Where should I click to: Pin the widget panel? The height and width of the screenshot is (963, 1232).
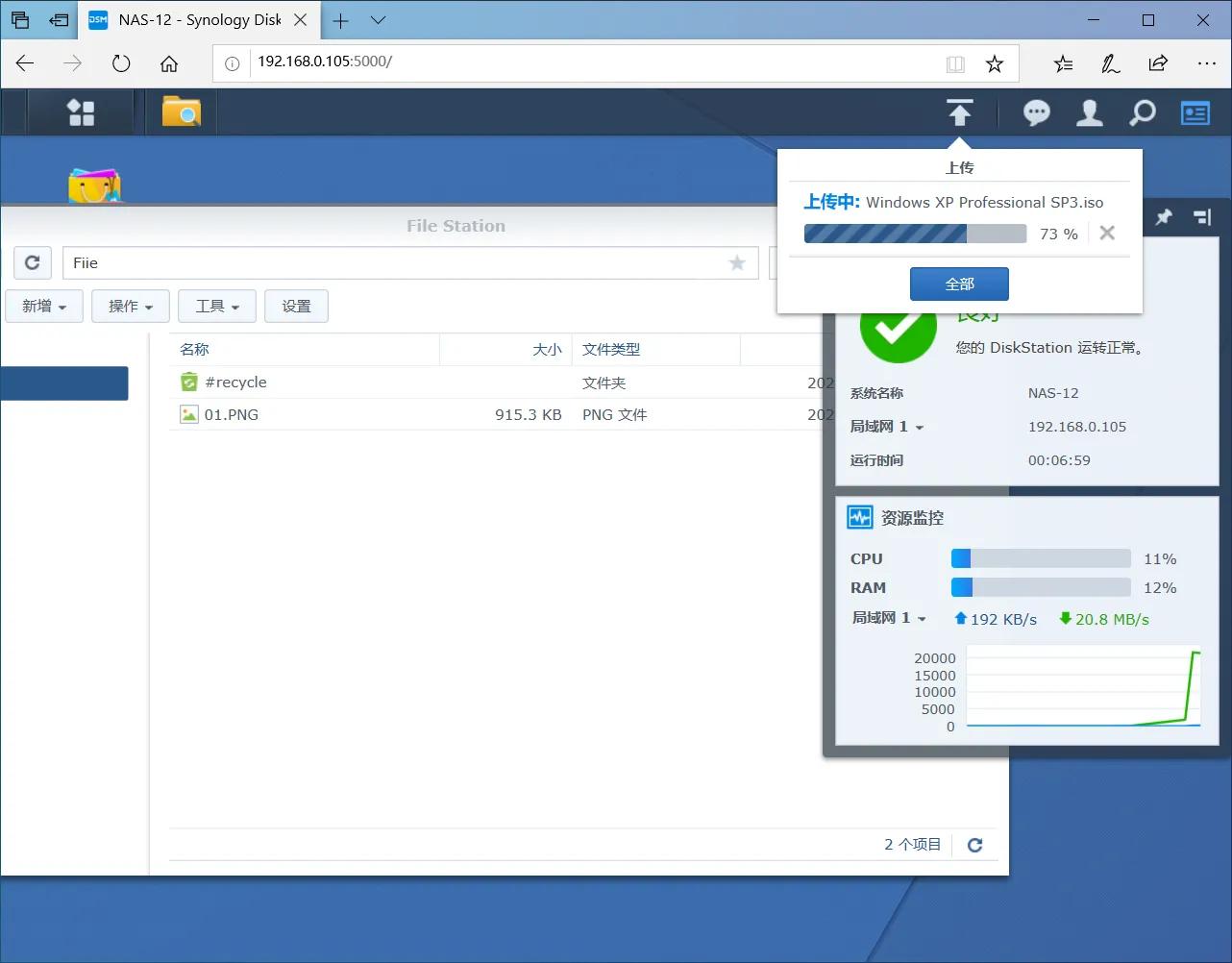1163,217
